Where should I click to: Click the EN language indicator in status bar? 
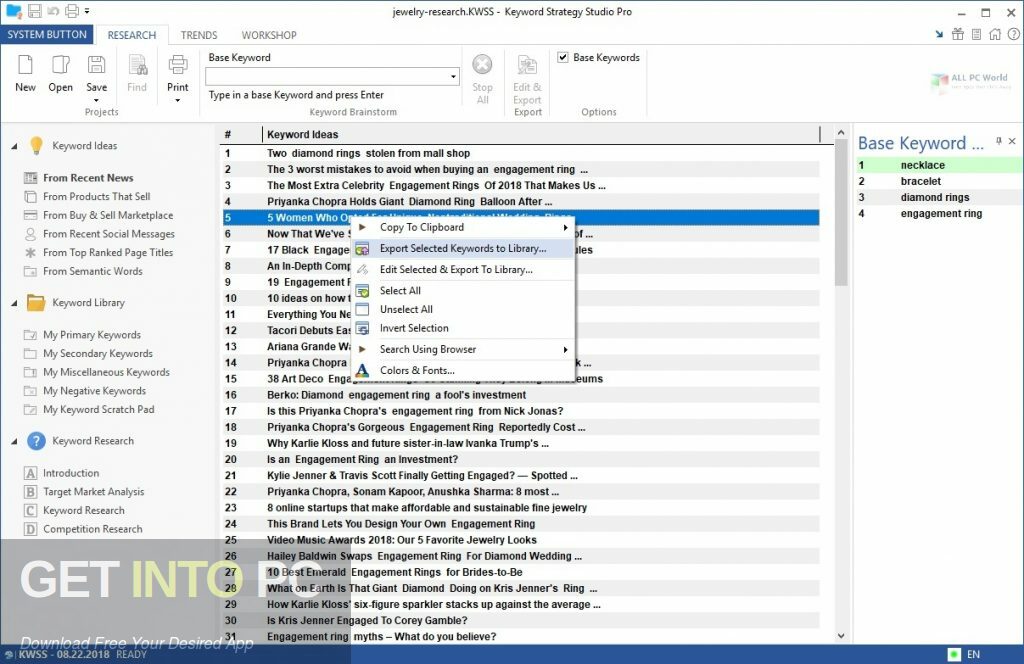pyautogui.click(x=973, y=654)
